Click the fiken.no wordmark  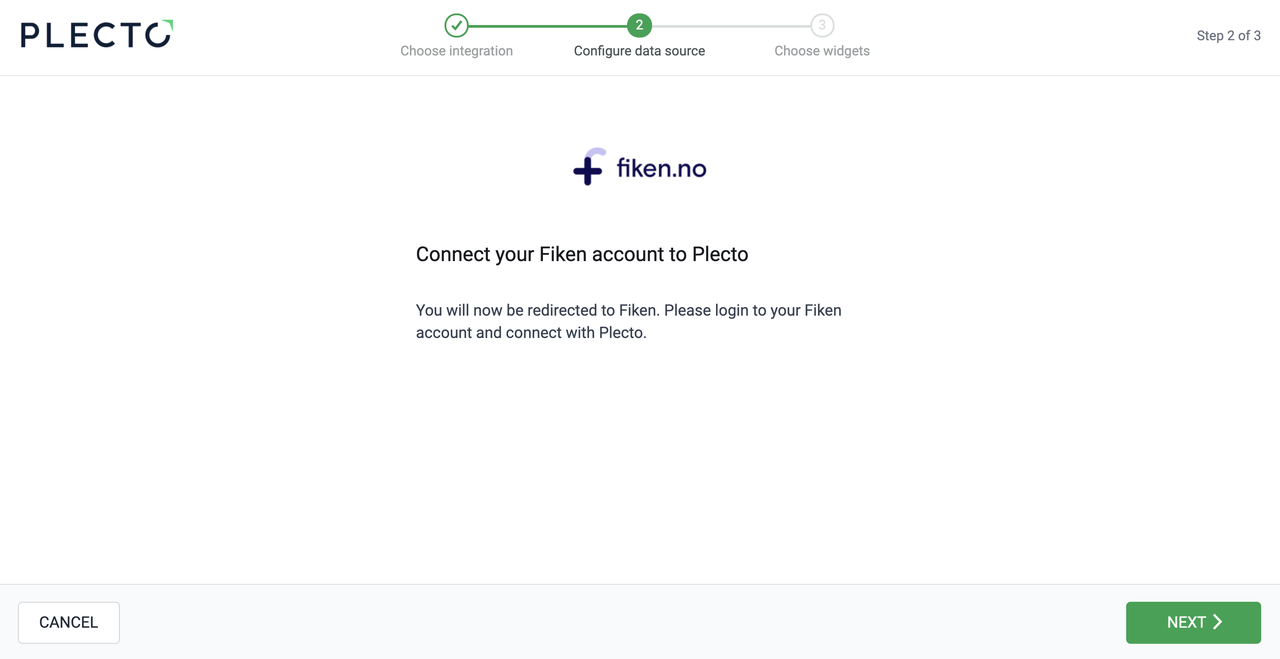661,168
